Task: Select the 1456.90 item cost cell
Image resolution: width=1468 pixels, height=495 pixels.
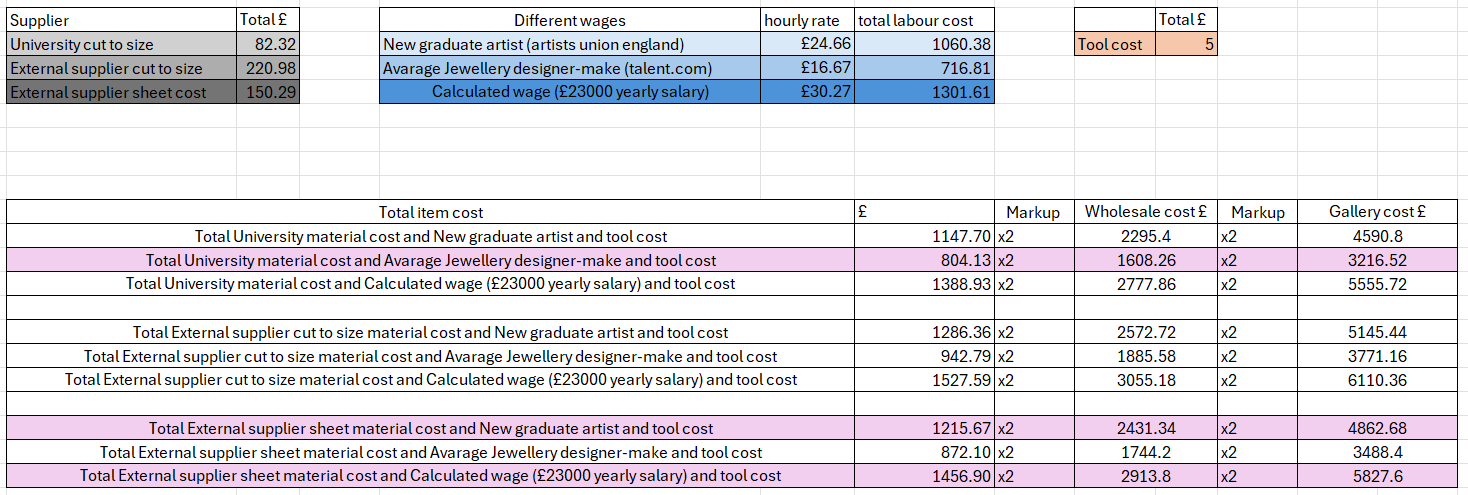Action: [x=925, y=476]
